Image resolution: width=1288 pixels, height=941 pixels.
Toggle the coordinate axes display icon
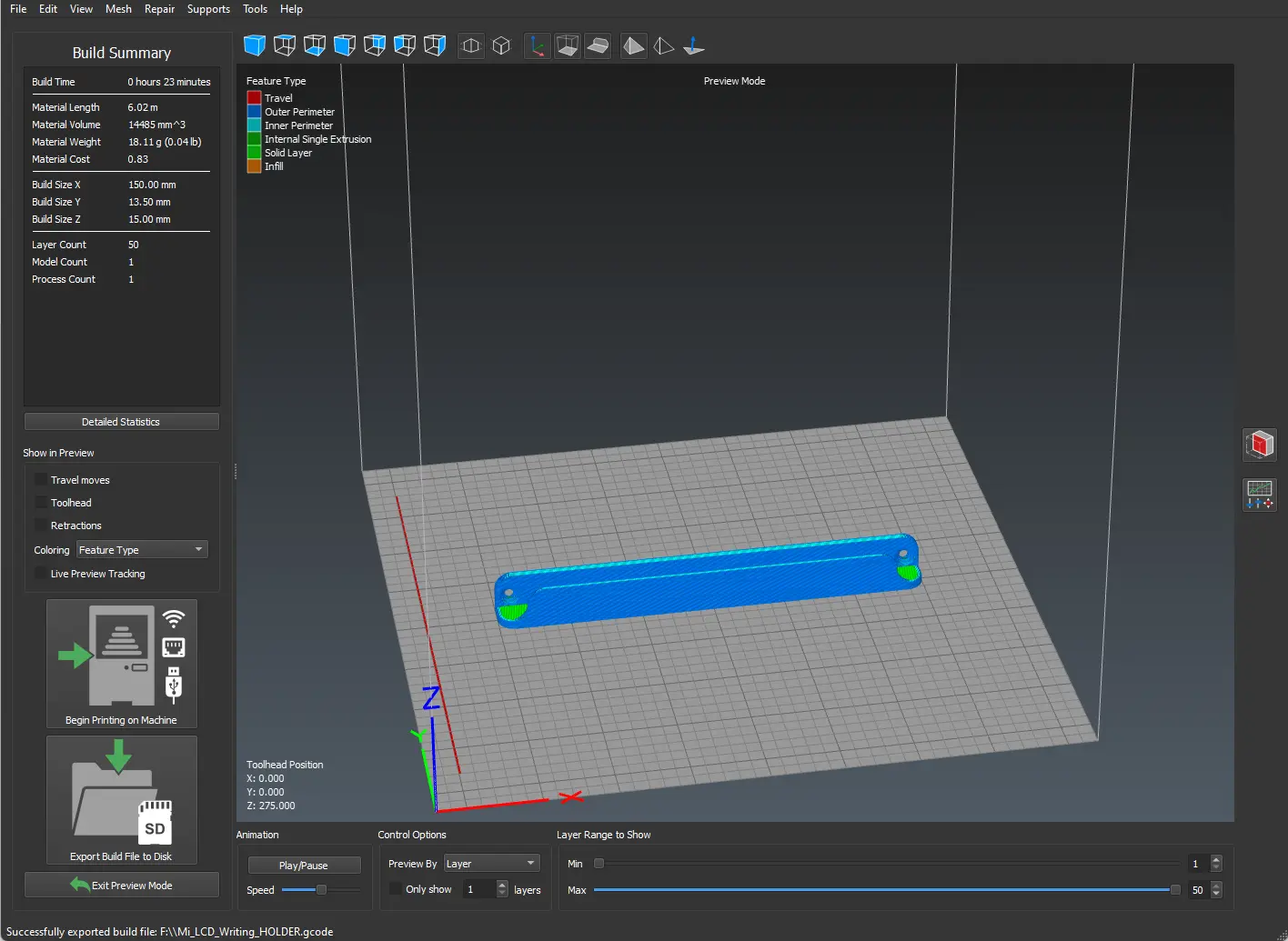[538, 45]
